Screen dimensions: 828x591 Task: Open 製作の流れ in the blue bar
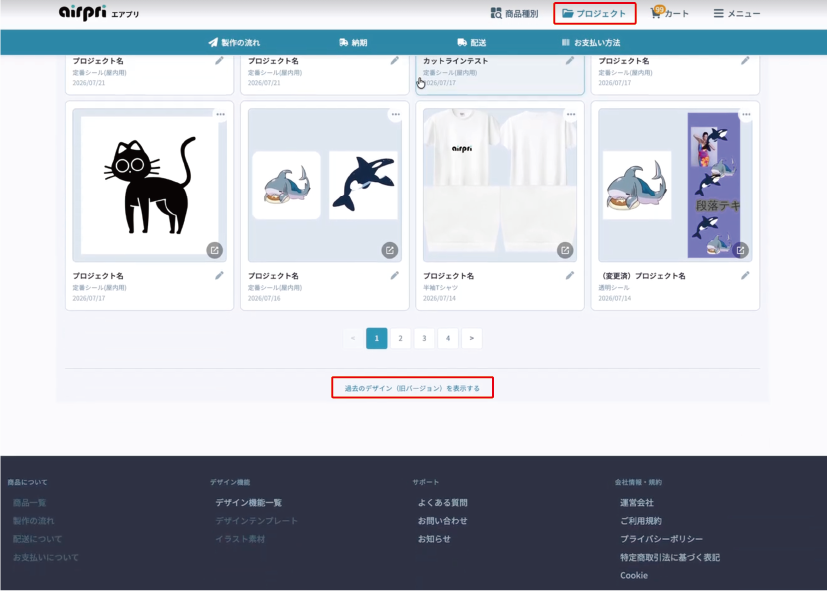[x=234, y=42]
